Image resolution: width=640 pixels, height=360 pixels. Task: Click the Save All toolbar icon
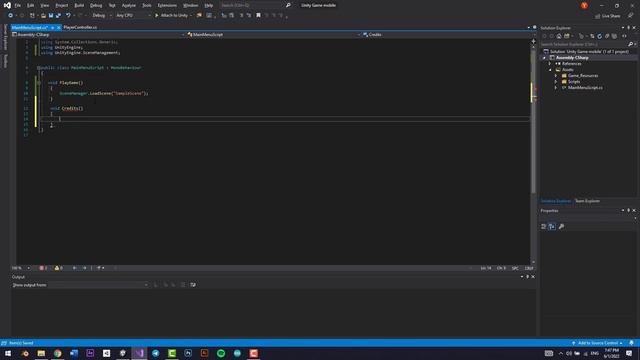(x=58, y=16)
